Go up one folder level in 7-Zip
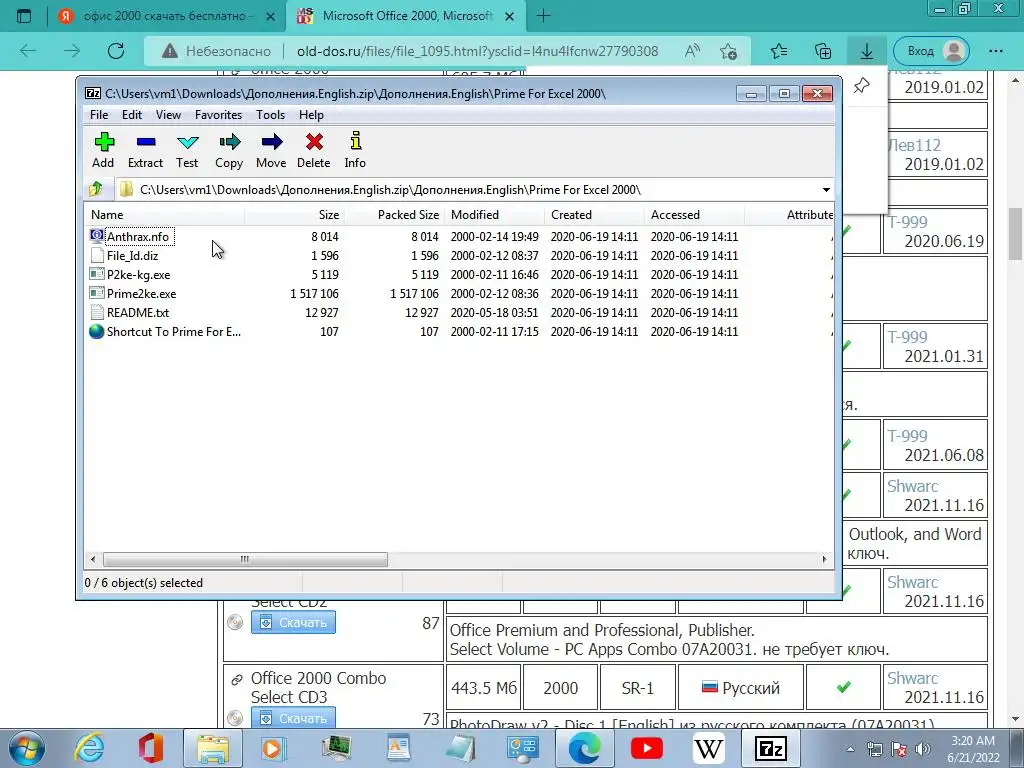 click(96, 189)
